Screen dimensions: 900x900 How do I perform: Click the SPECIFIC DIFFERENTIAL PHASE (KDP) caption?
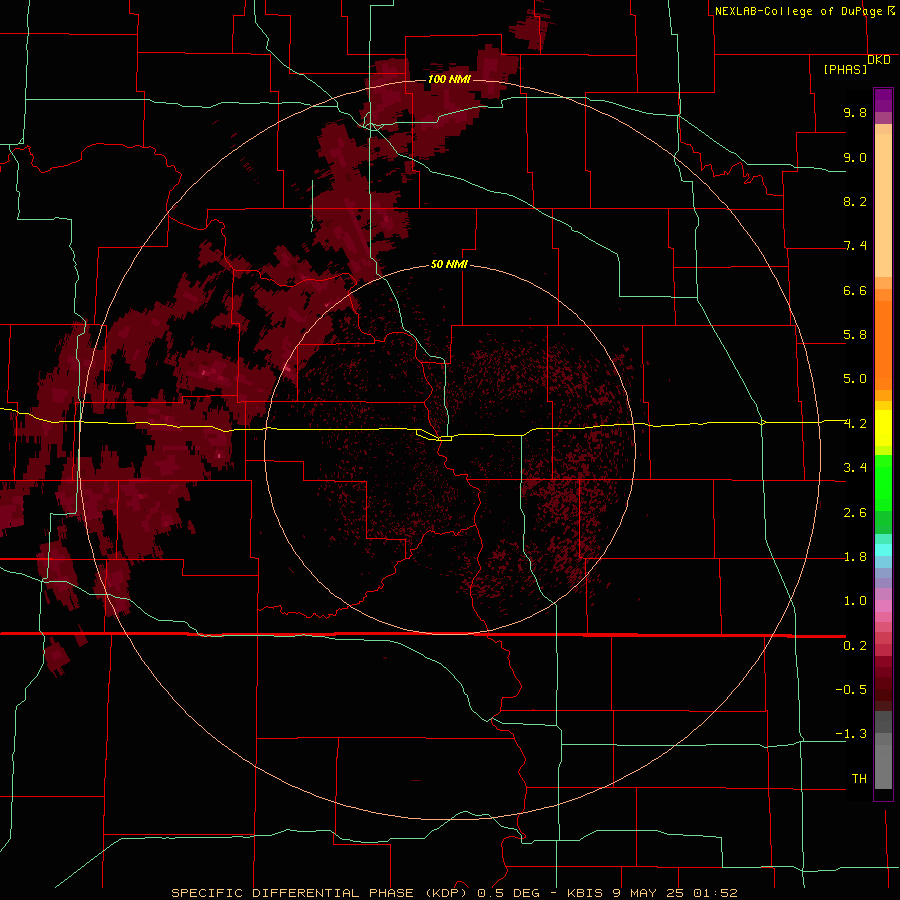[x=319, y=893]
